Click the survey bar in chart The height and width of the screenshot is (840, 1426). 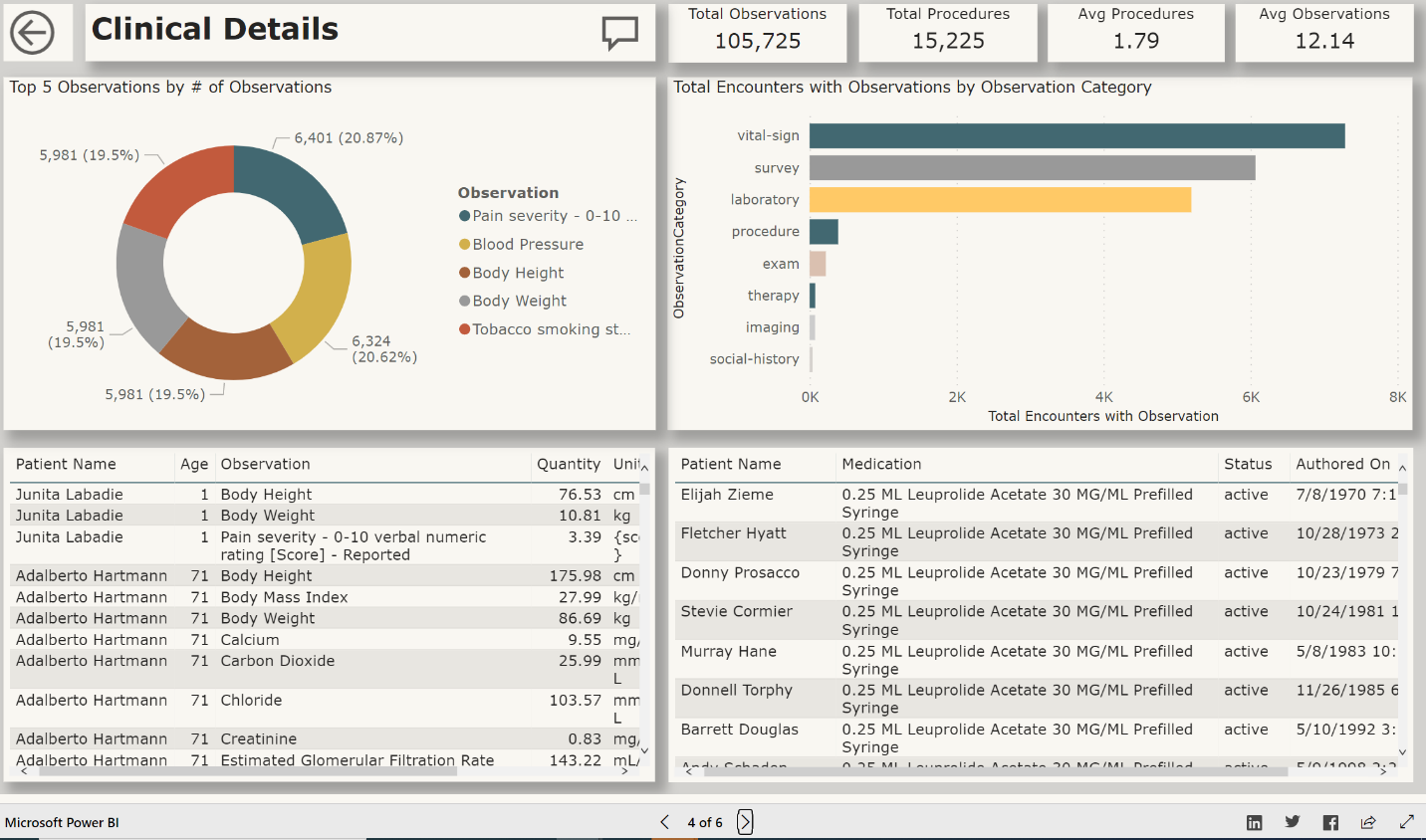point(1033,167)
